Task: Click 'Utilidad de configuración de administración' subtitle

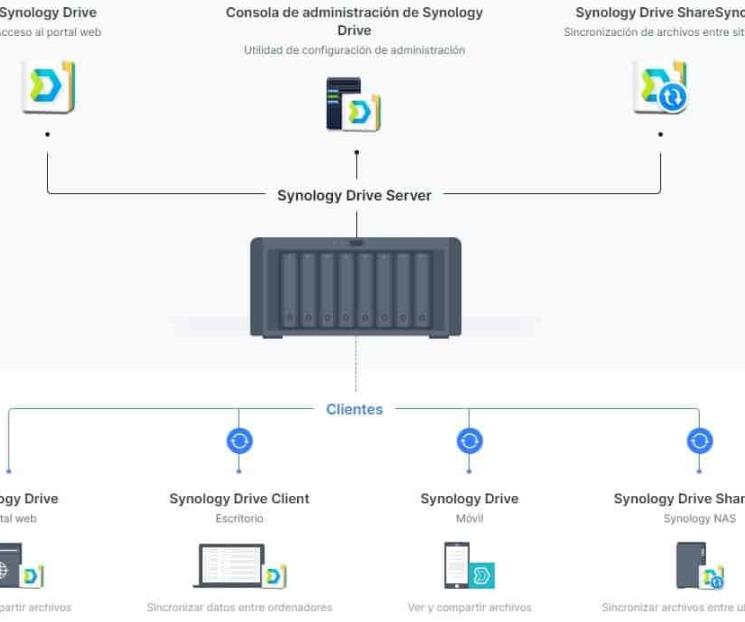Action: 354,50
